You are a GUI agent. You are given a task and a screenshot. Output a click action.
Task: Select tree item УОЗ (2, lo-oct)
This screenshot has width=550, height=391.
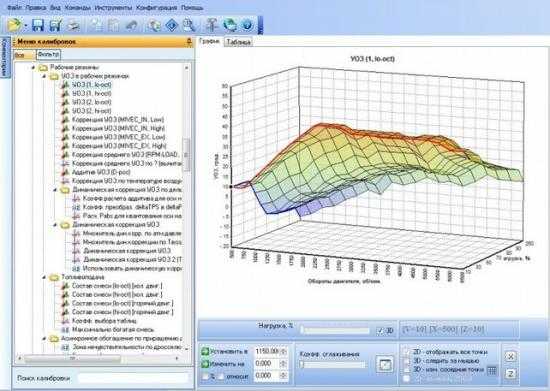click(x=91, y=102)
